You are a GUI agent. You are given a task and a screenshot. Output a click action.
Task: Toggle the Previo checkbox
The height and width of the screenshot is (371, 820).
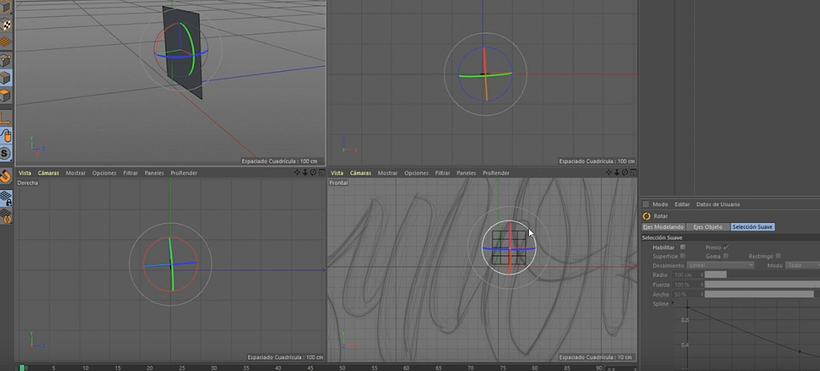point(726,247)
